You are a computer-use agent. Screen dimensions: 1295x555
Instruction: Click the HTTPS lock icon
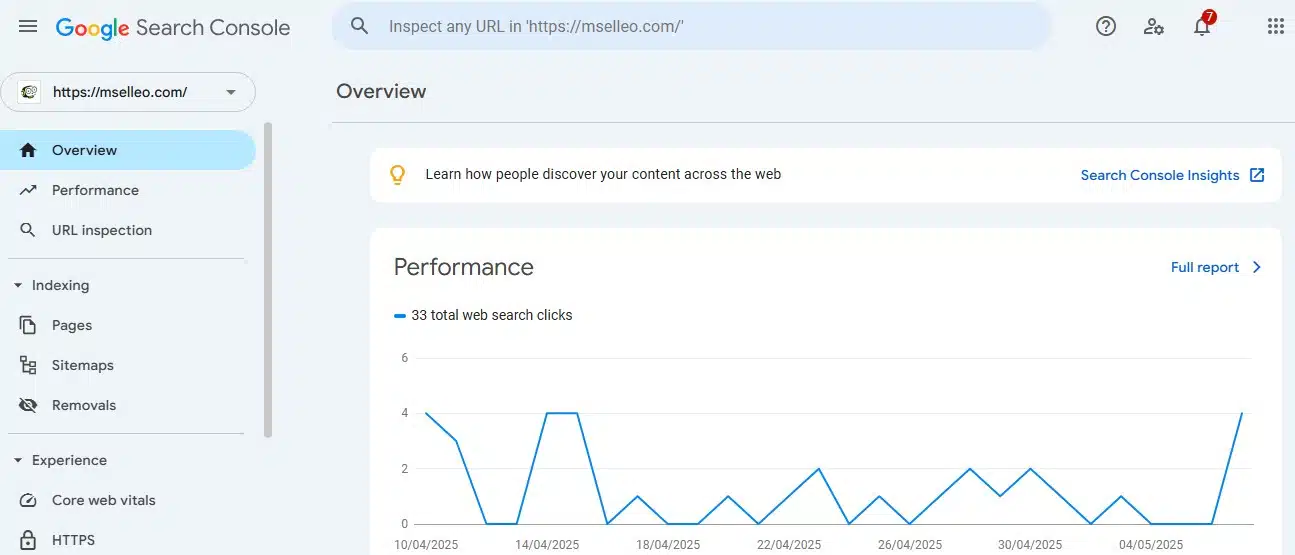click(28, 540)
